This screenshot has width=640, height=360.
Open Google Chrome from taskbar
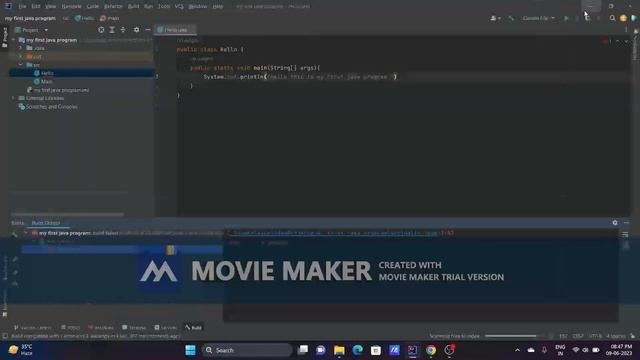[431, 350]
